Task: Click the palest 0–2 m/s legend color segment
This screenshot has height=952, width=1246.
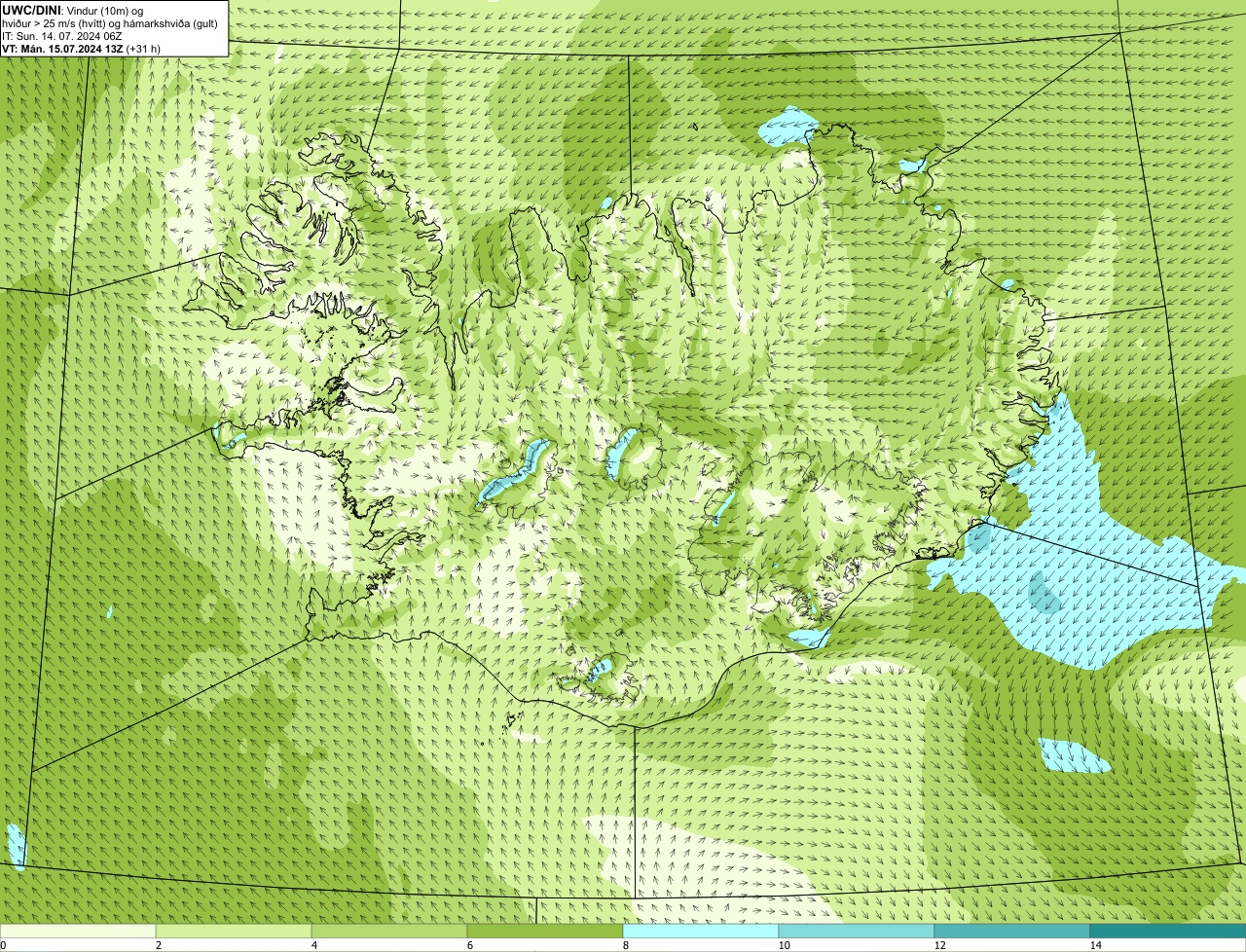Action: [78, 931]
